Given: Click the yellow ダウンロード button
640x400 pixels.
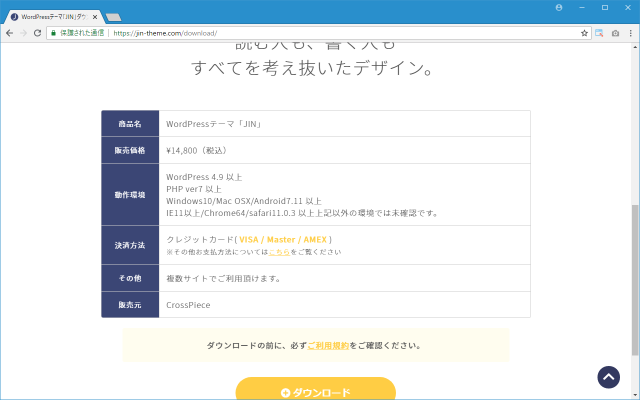Looking at the screenshot, I should pyautogui.click(x=316, y=389).
